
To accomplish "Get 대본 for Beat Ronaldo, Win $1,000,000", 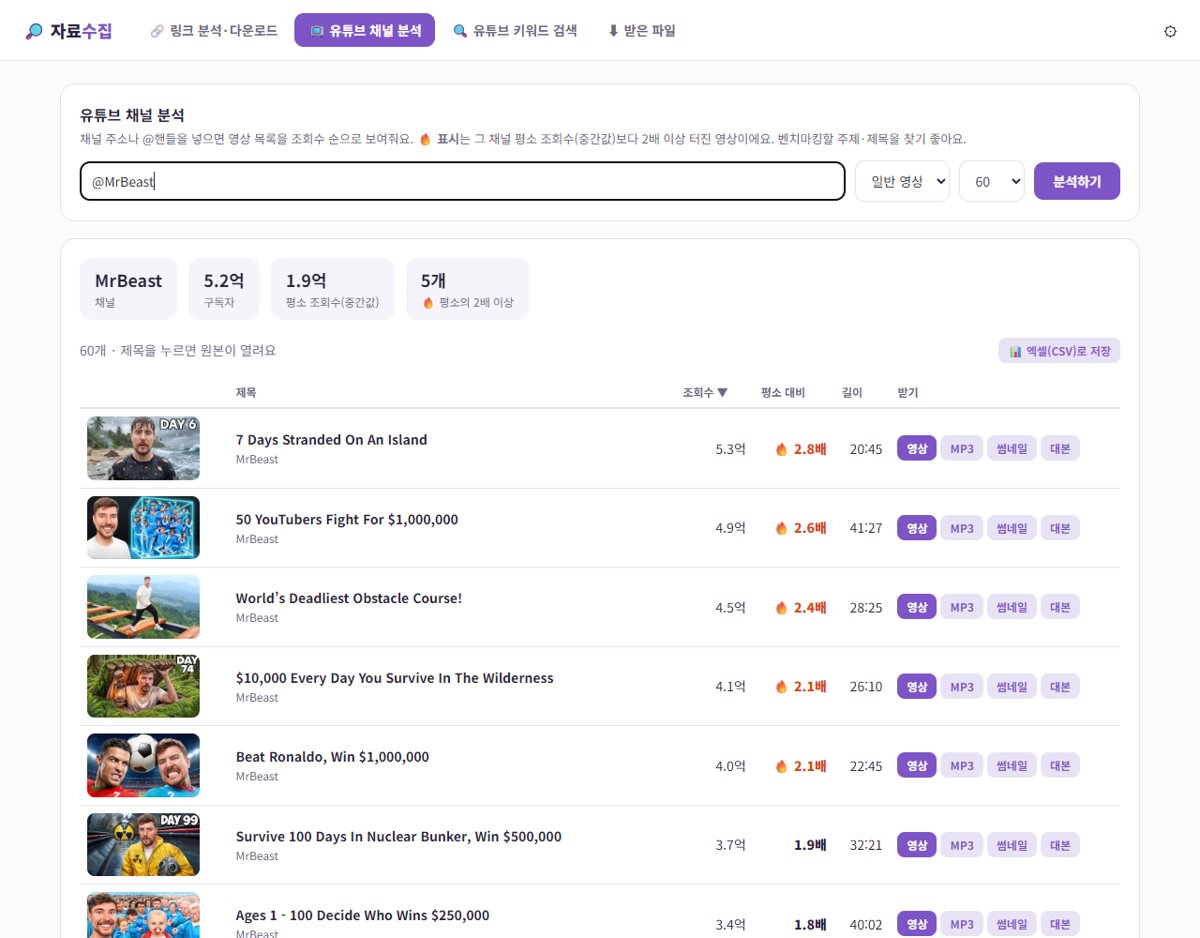I will 1060,765.
